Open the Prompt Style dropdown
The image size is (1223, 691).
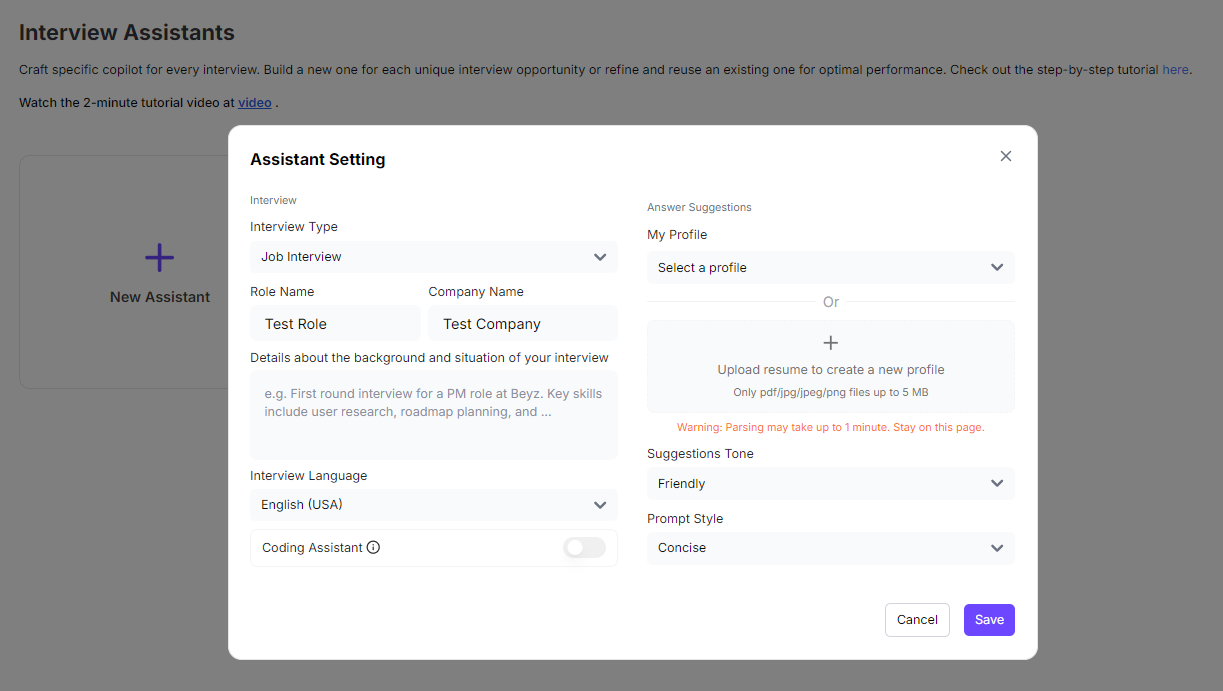[x=830, y=548]
